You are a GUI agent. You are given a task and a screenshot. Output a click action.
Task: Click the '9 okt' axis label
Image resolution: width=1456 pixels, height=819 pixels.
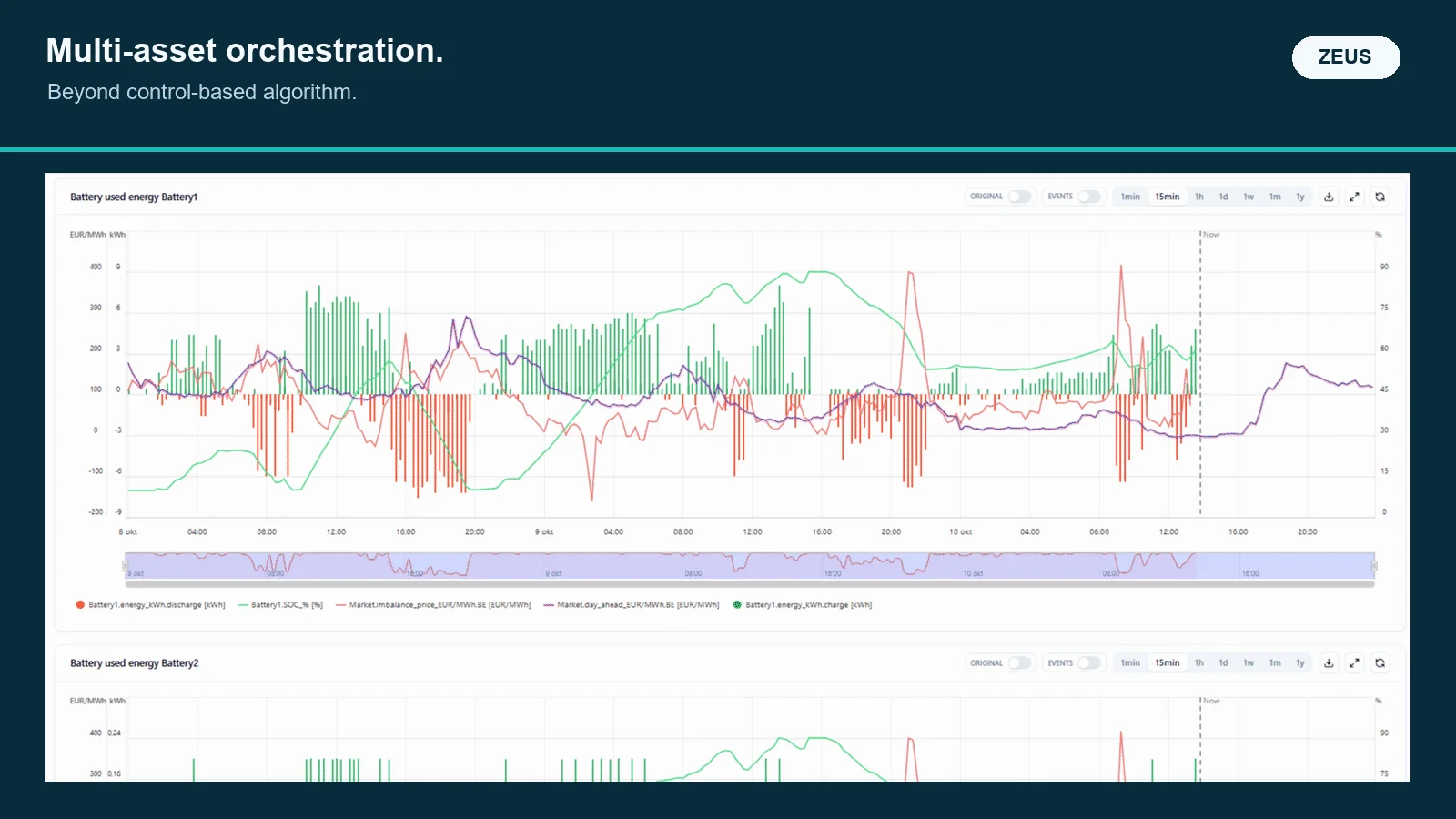pos(544,531)
